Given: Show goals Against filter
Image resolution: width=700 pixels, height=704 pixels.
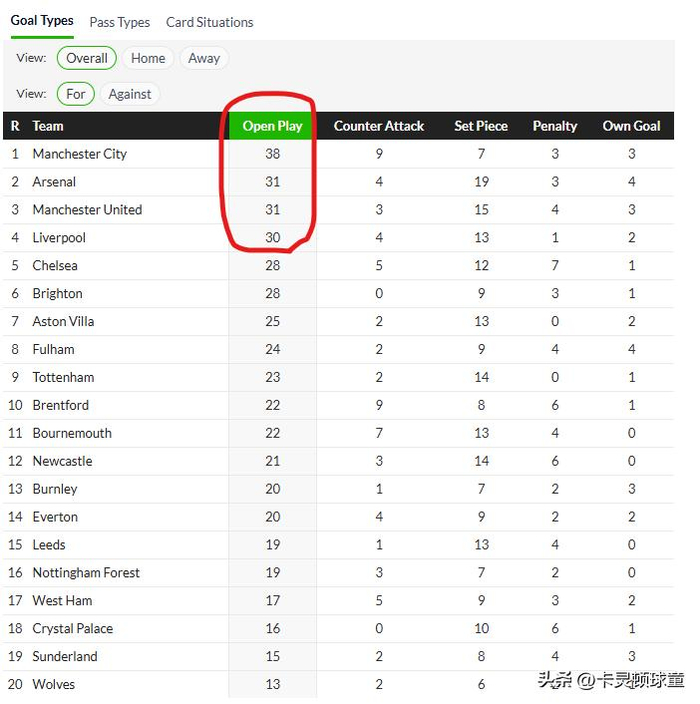Looking at the screenshot, I should pos(130,94).
